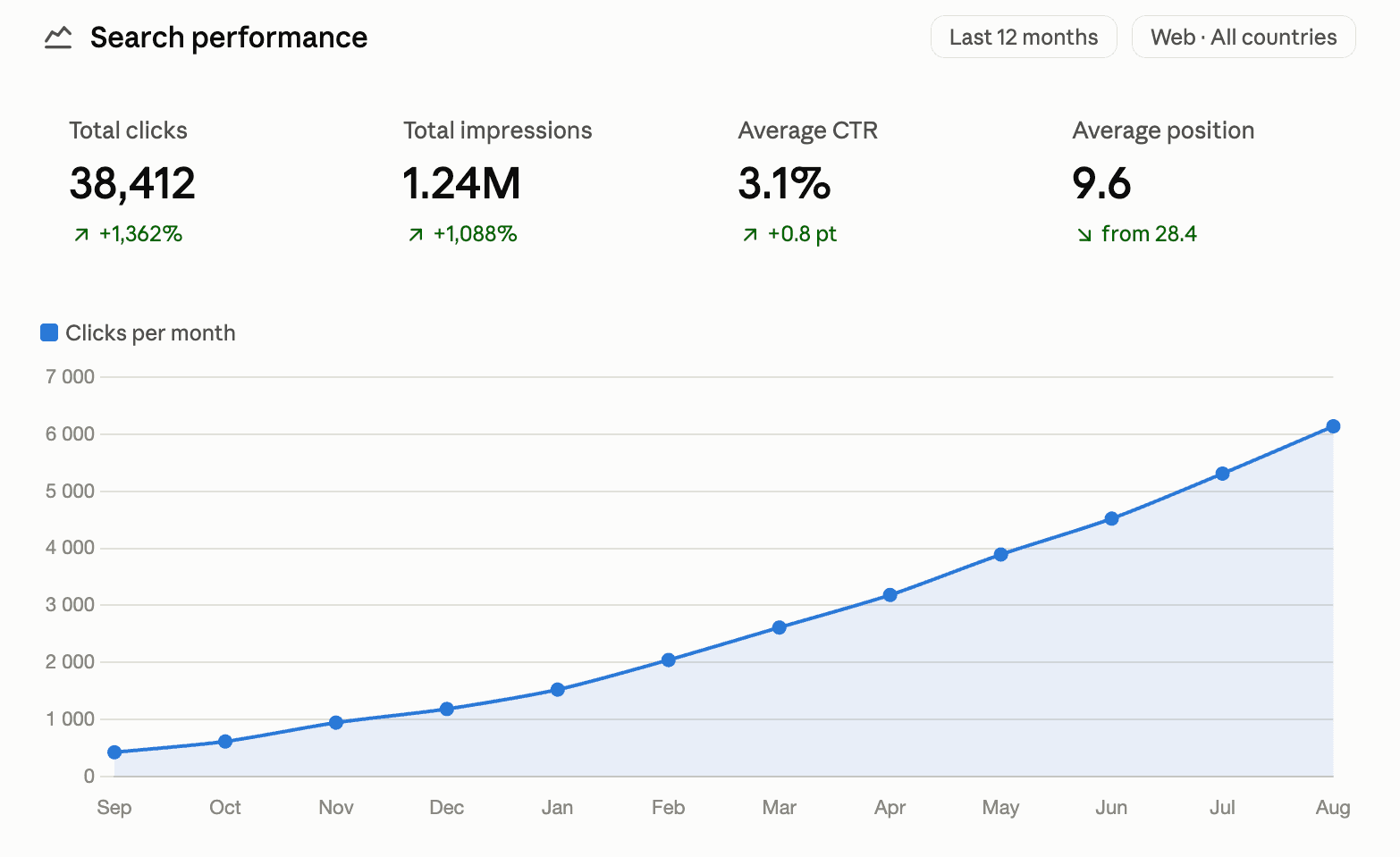
Task: Select the Jul data point on chart
Action: click(x=1223, y=474)
